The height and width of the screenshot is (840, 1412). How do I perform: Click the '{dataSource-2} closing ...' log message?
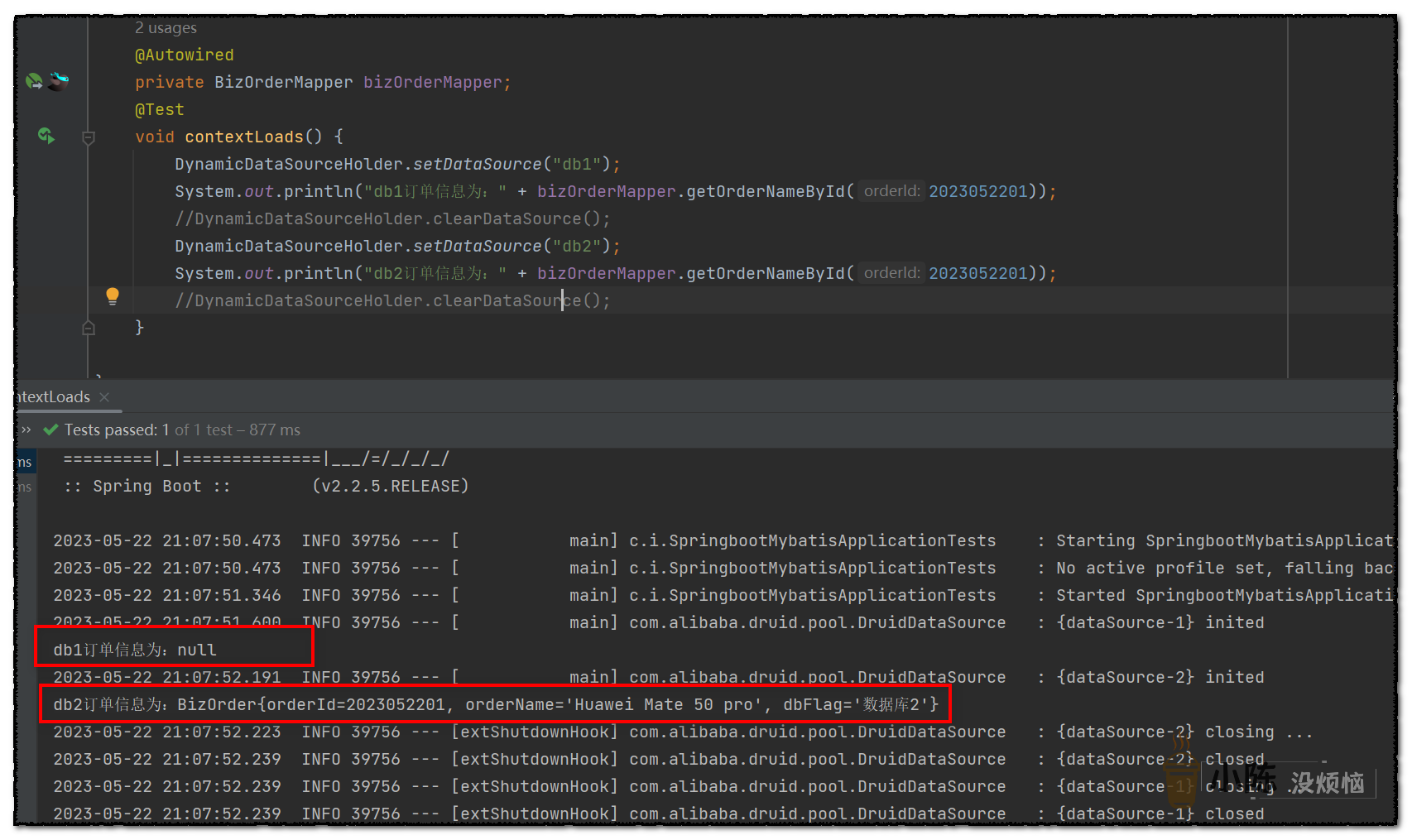pos(1184,732)
